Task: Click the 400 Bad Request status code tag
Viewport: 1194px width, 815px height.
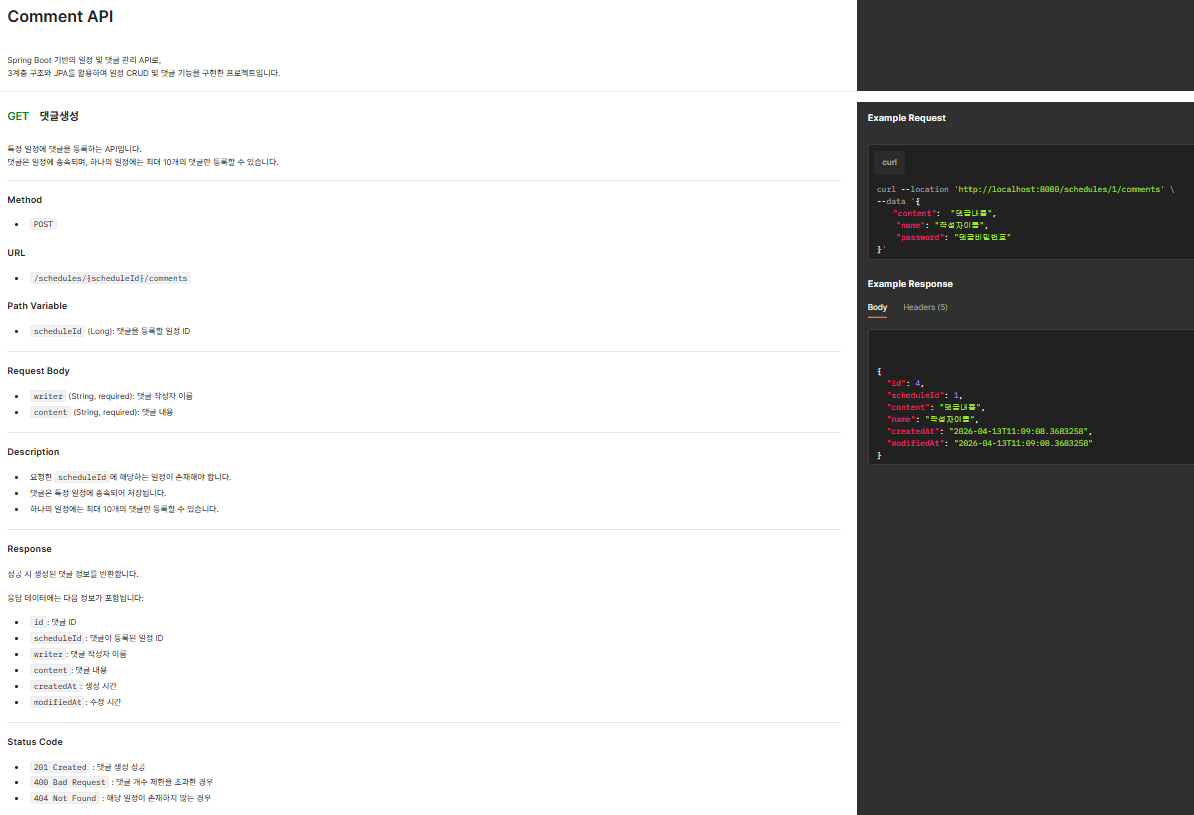Action: click(x=69, y=782)
